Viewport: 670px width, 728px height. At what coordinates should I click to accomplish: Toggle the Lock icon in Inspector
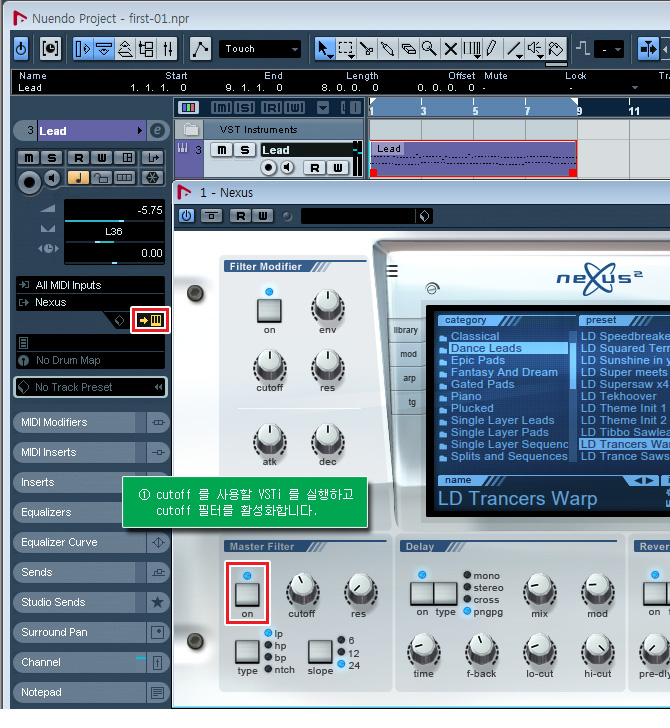[101, 177]
